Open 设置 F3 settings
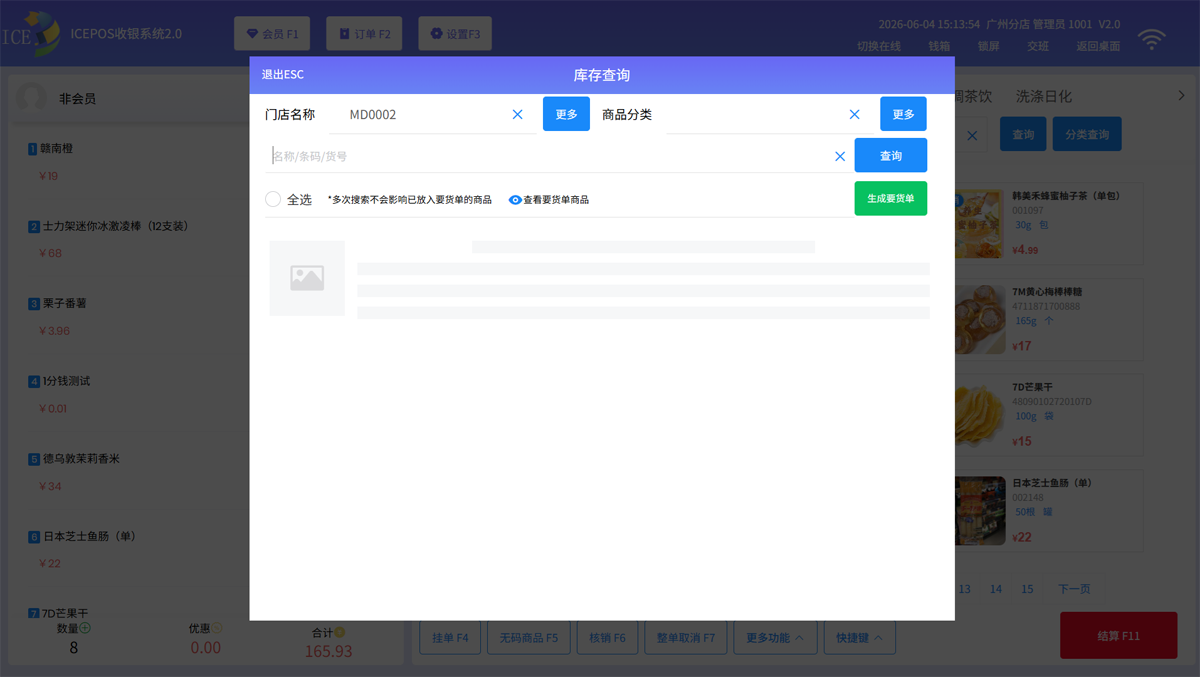 point(455,34)
